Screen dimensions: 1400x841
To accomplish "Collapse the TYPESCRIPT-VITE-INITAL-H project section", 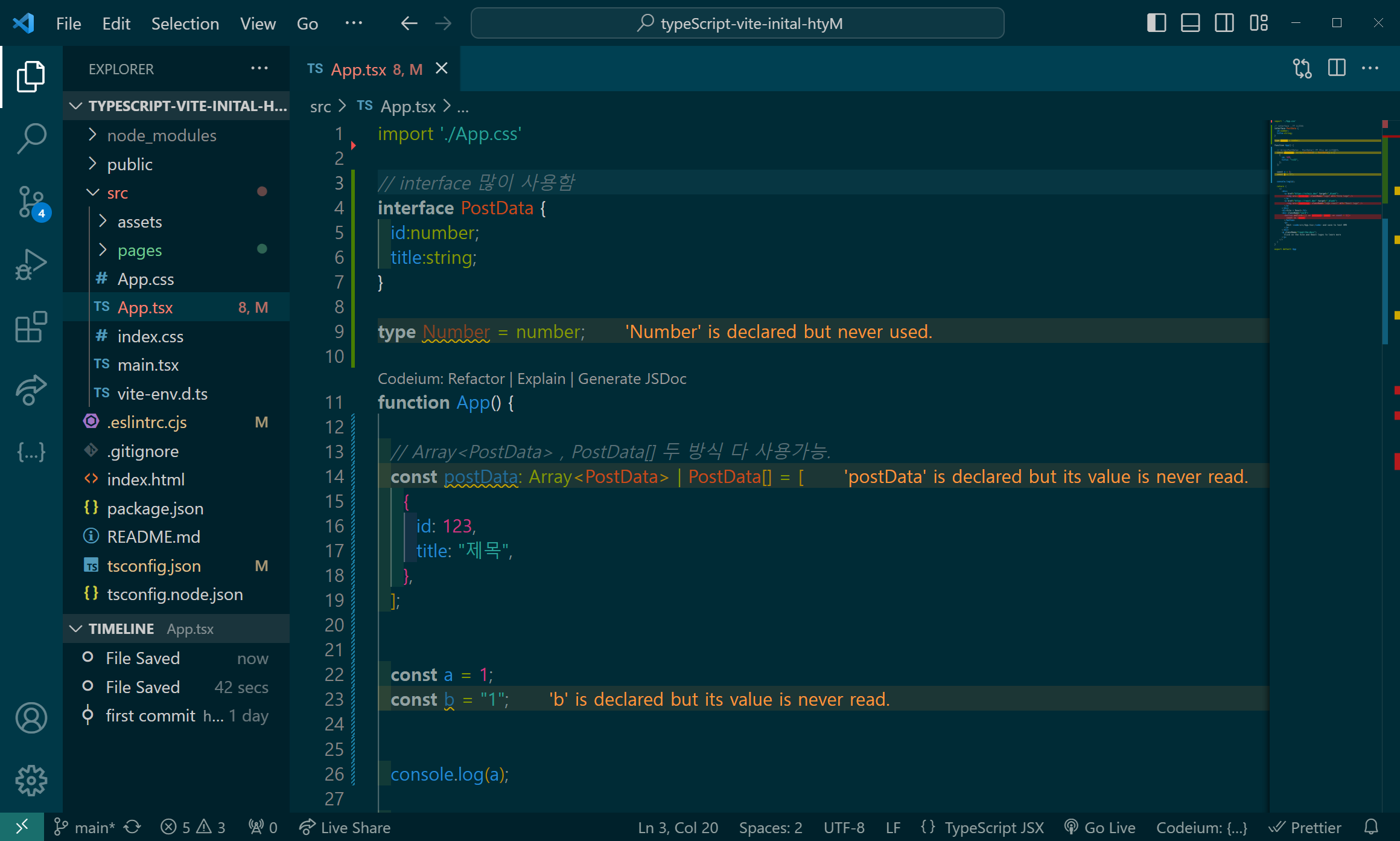I will coord(176,106).
